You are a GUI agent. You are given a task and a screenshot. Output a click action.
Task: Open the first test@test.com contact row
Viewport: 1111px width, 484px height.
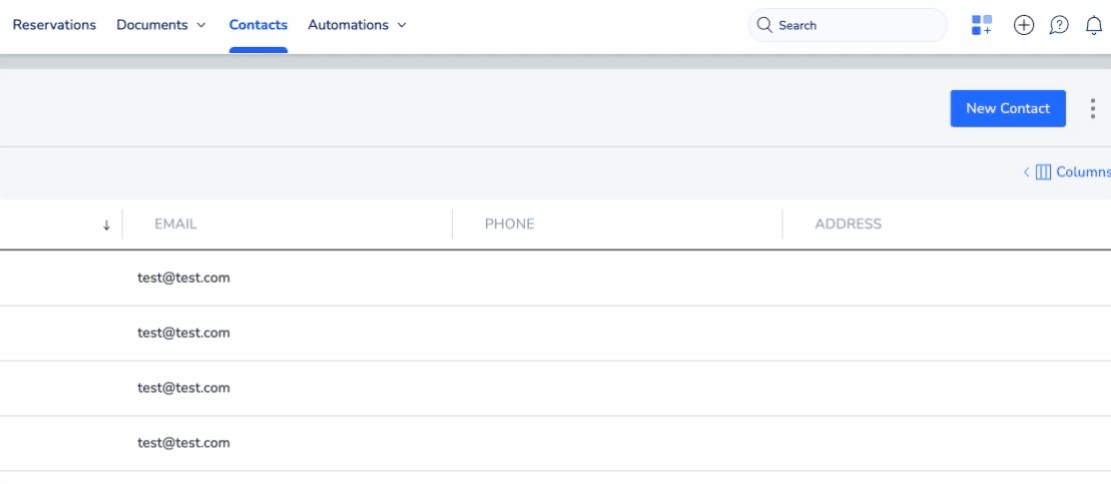tap(184, 278)
